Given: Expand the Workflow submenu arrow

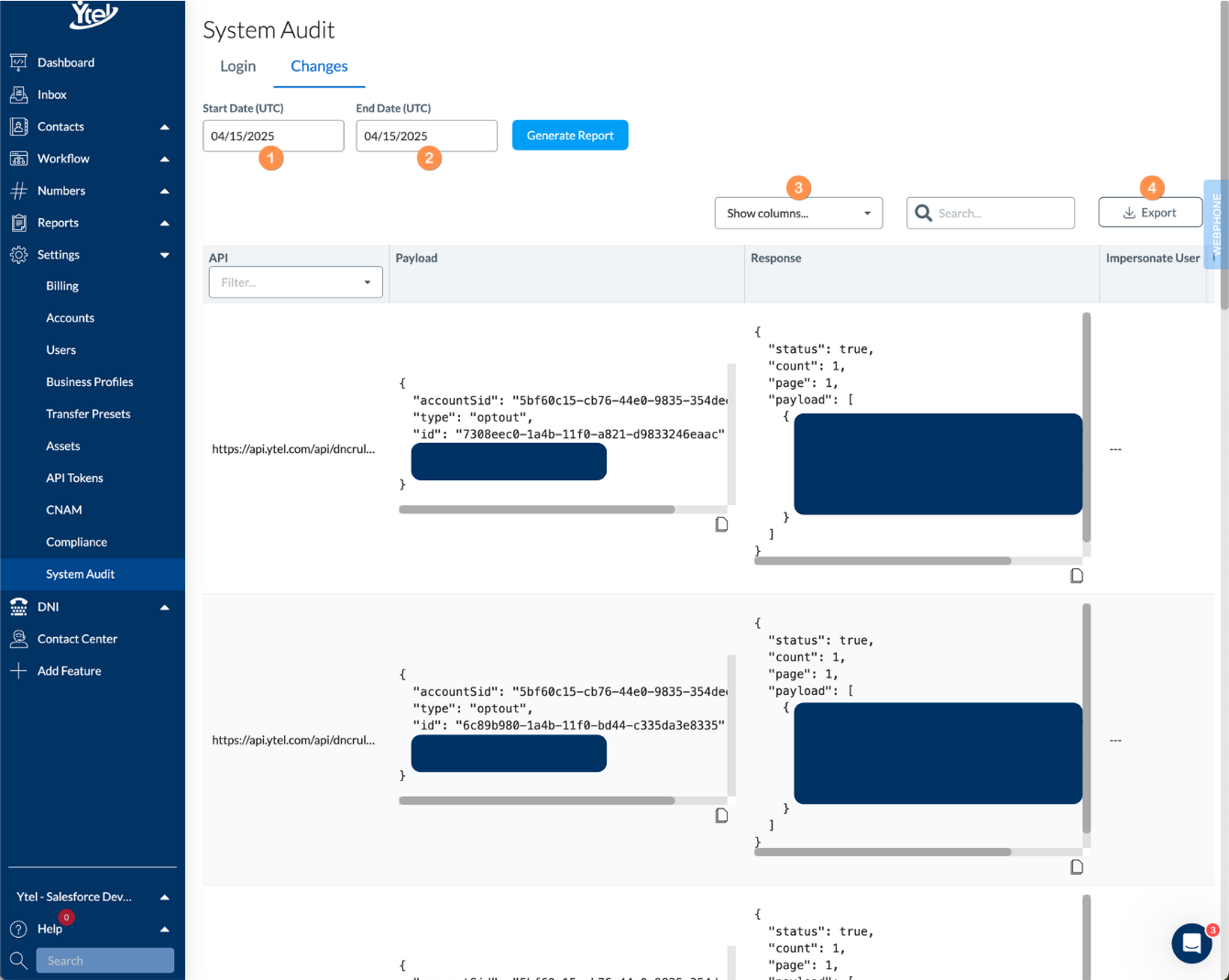Looking at the screenshot, I should click(x=165, y=159).
